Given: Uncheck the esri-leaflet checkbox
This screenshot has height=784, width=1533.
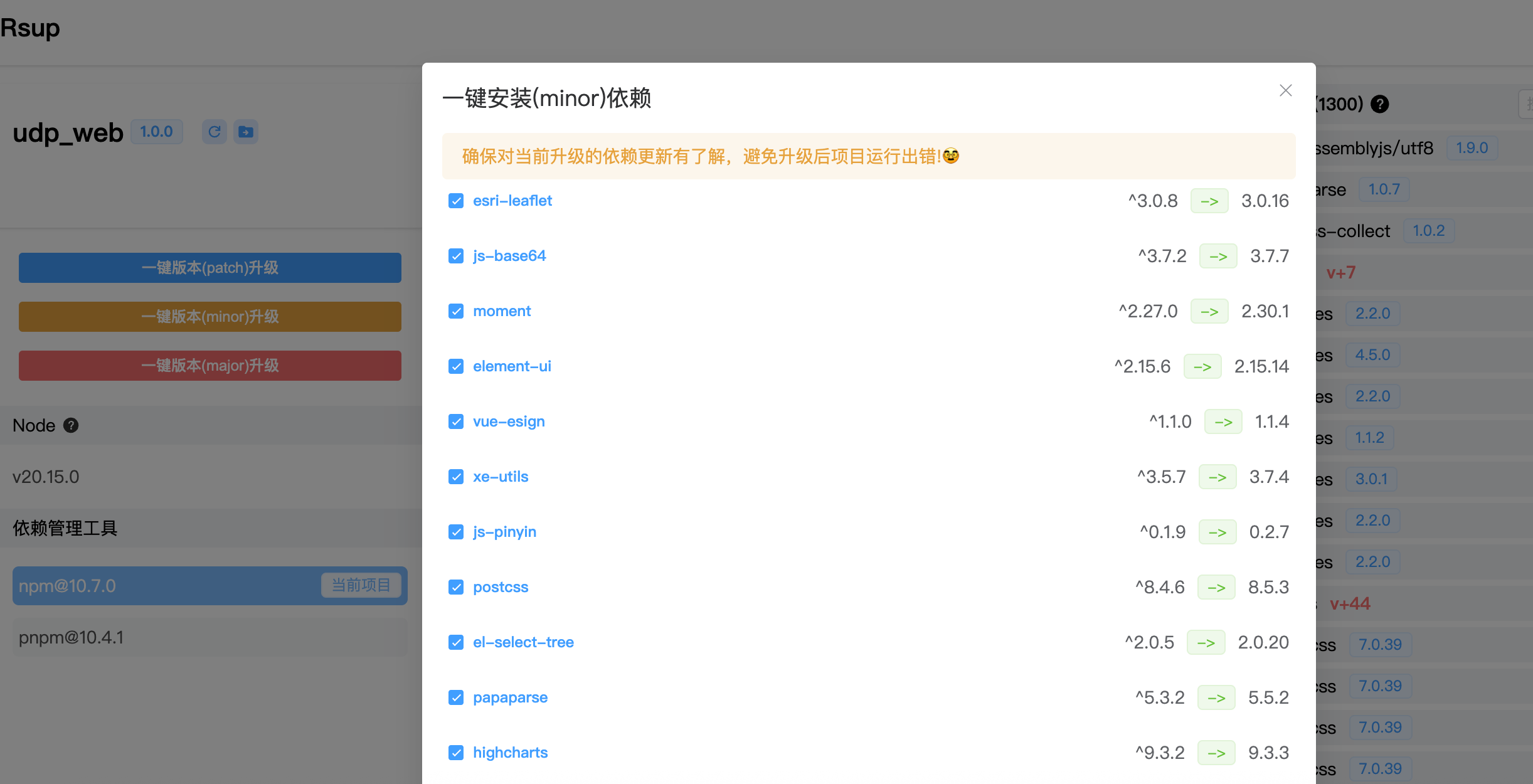Looking at the screenshot, I should pos(456,201).
